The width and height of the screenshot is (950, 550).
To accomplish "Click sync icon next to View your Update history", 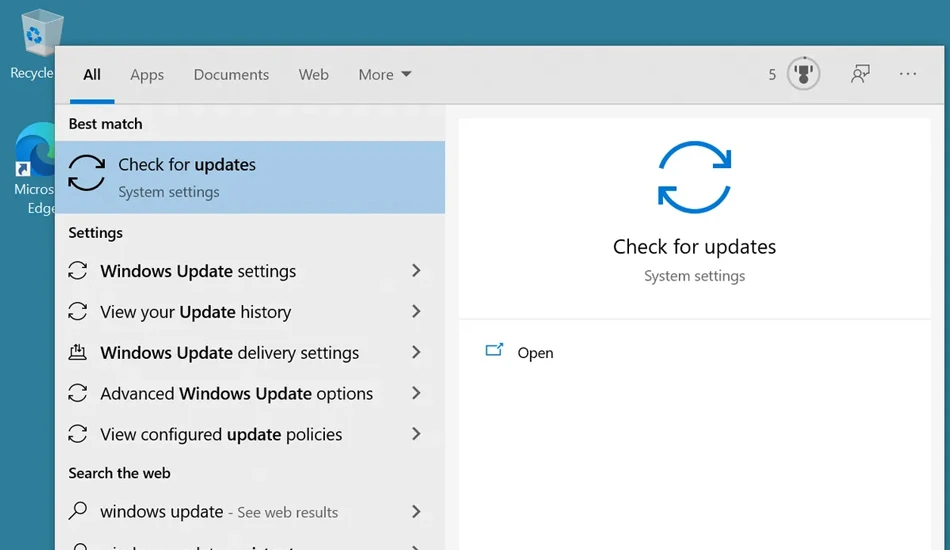I will click(78, 311).
